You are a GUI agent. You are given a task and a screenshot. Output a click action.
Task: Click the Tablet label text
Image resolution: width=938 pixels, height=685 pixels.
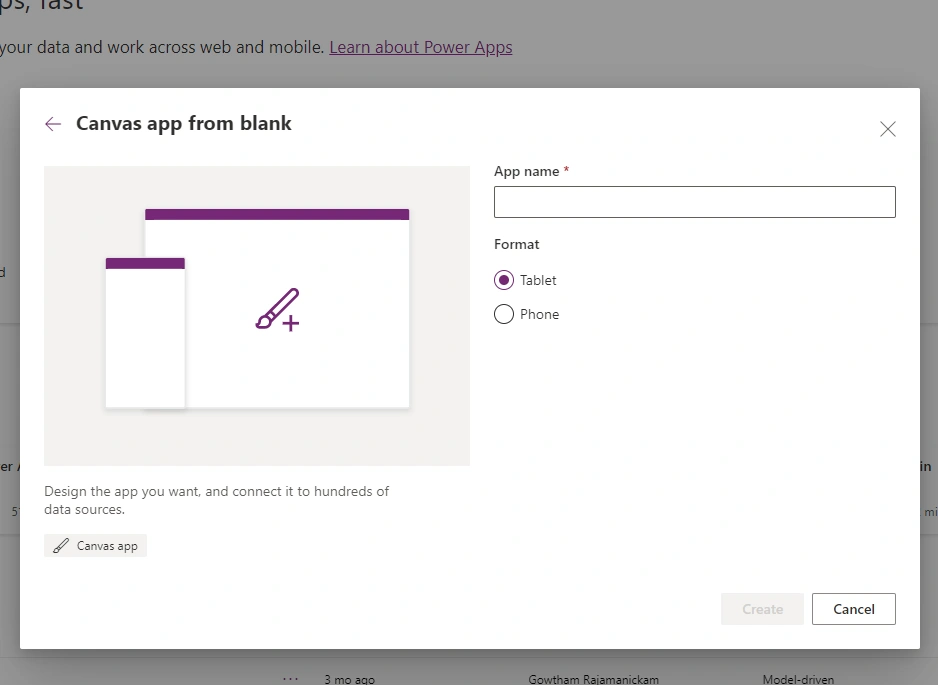pyautogui.click(x=538, y=280)
